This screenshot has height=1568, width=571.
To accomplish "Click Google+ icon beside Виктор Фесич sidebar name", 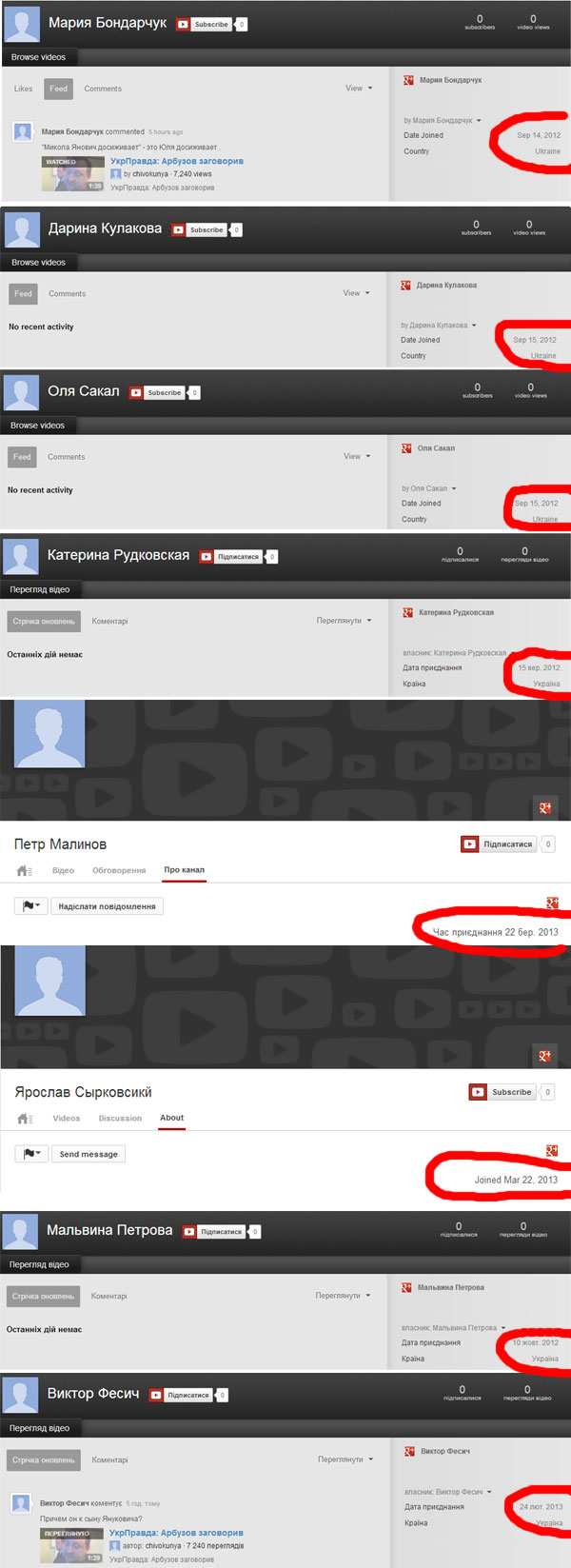I will coord(408,1452).
